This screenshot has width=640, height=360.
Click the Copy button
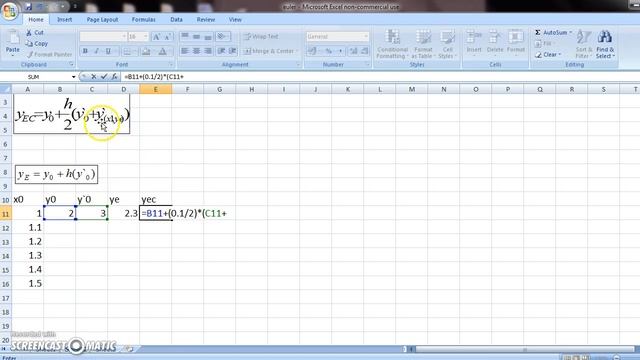(37, 43)
